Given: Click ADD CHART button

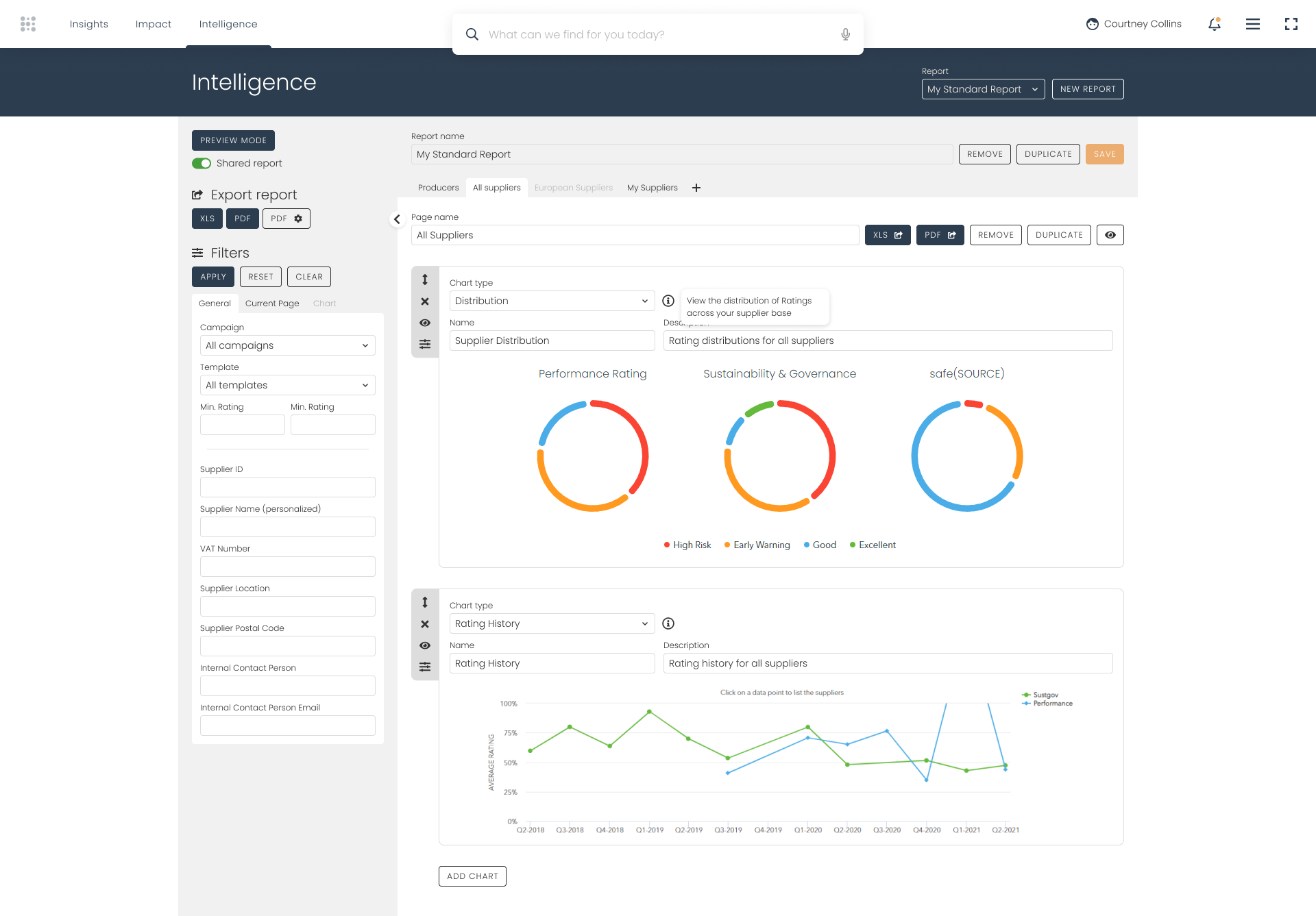Looking at the screenshot, I should [x=472, y=876].
